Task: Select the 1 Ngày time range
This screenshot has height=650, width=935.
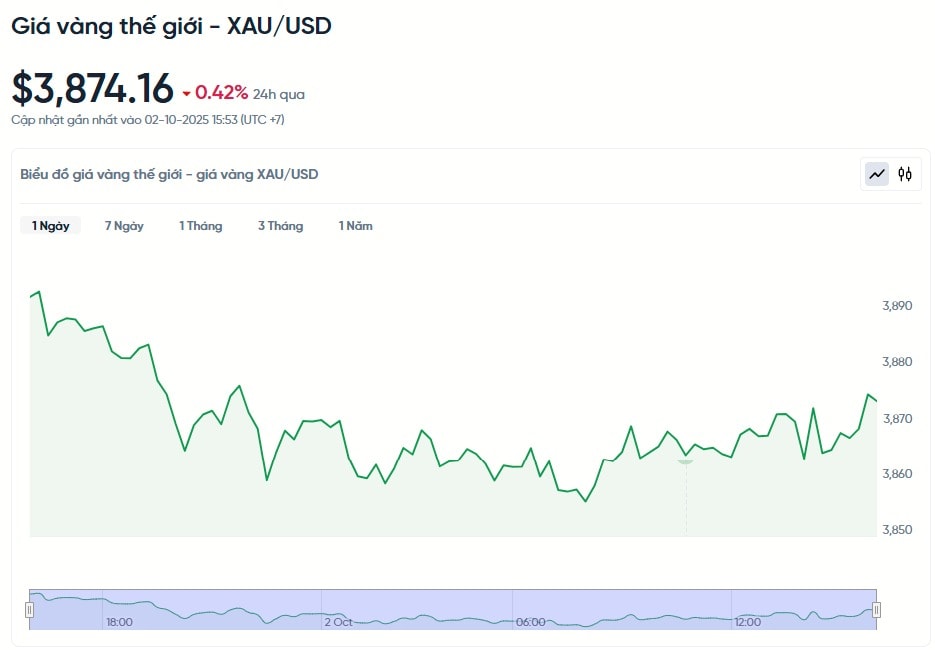Action: 50,226
